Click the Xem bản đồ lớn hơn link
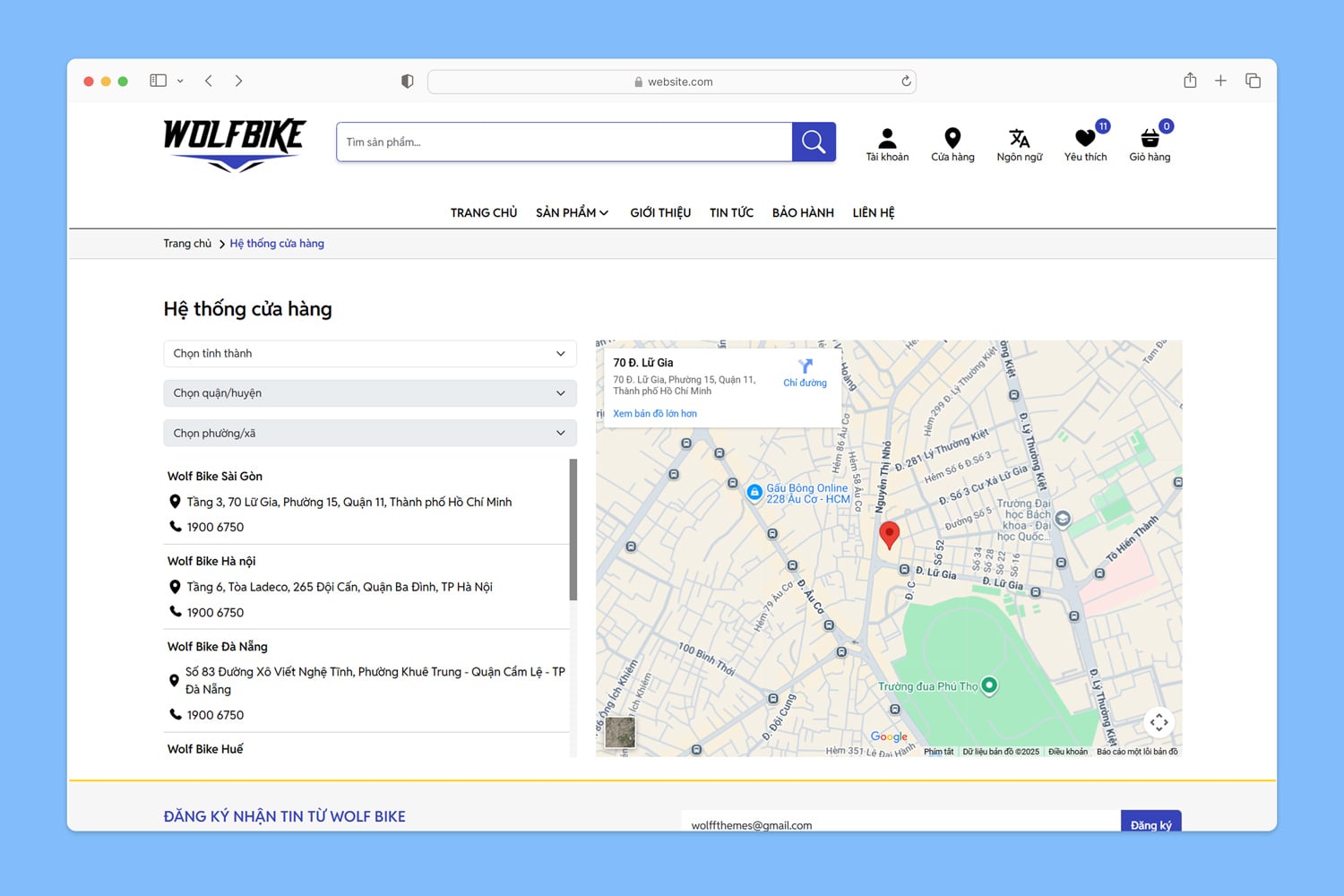This screenshot has height=896, width=1344. pos(655,414)
